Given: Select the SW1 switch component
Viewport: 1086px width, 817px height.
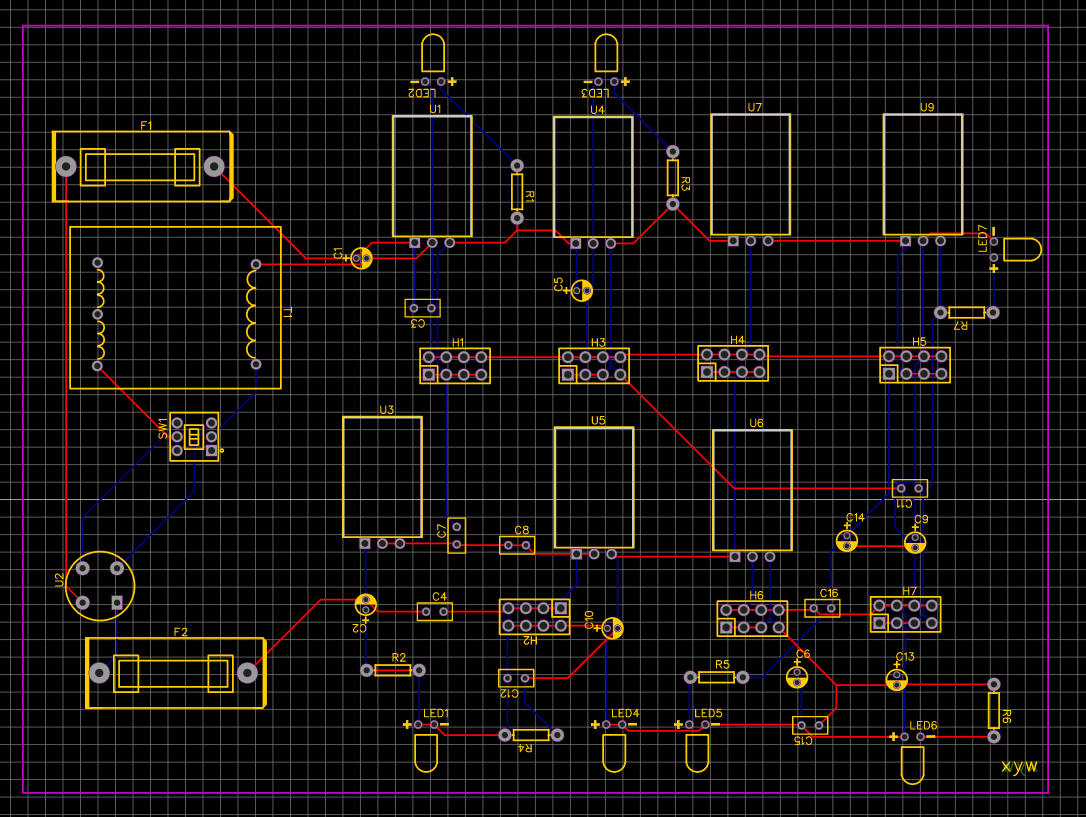Looking at the screenshot, I should tap(194, 436).
